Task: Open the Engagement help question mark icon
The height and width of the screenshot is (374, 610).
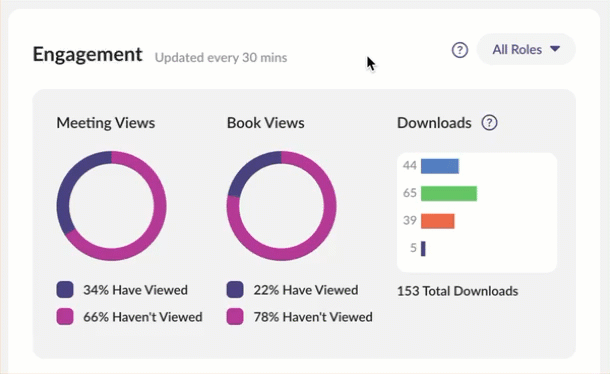Action: tap(459, 50)
